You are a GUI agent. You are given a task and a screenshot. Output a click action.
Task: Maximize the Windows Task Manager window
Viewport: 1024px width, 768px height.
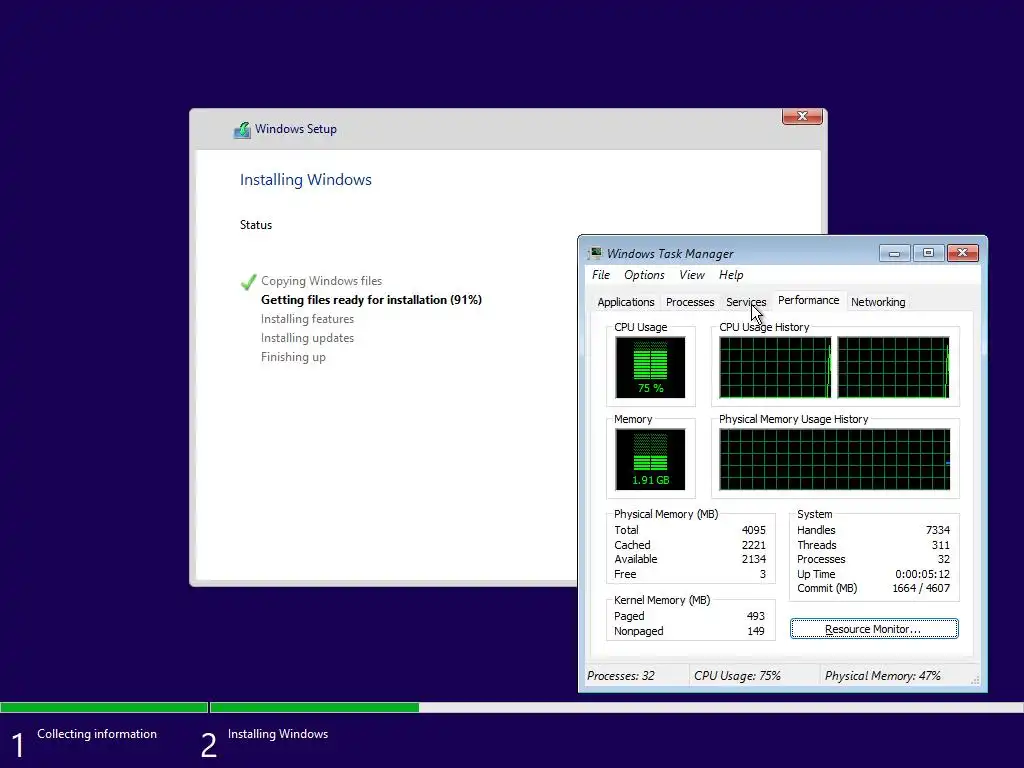click(928, 253)
